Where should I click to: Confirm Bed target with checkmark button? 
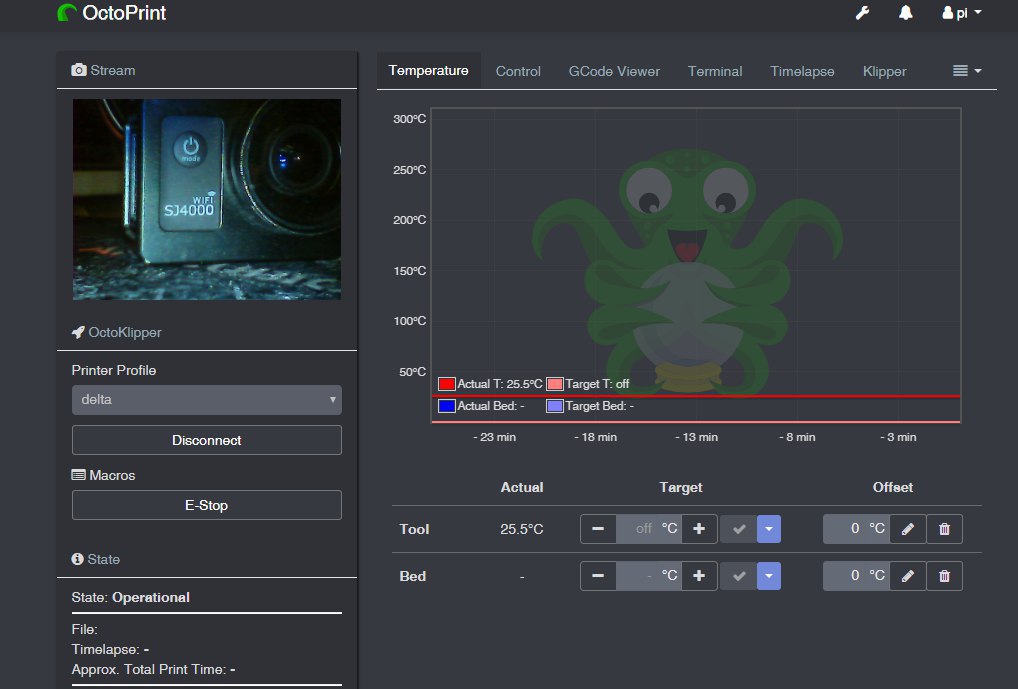point(739,576)
